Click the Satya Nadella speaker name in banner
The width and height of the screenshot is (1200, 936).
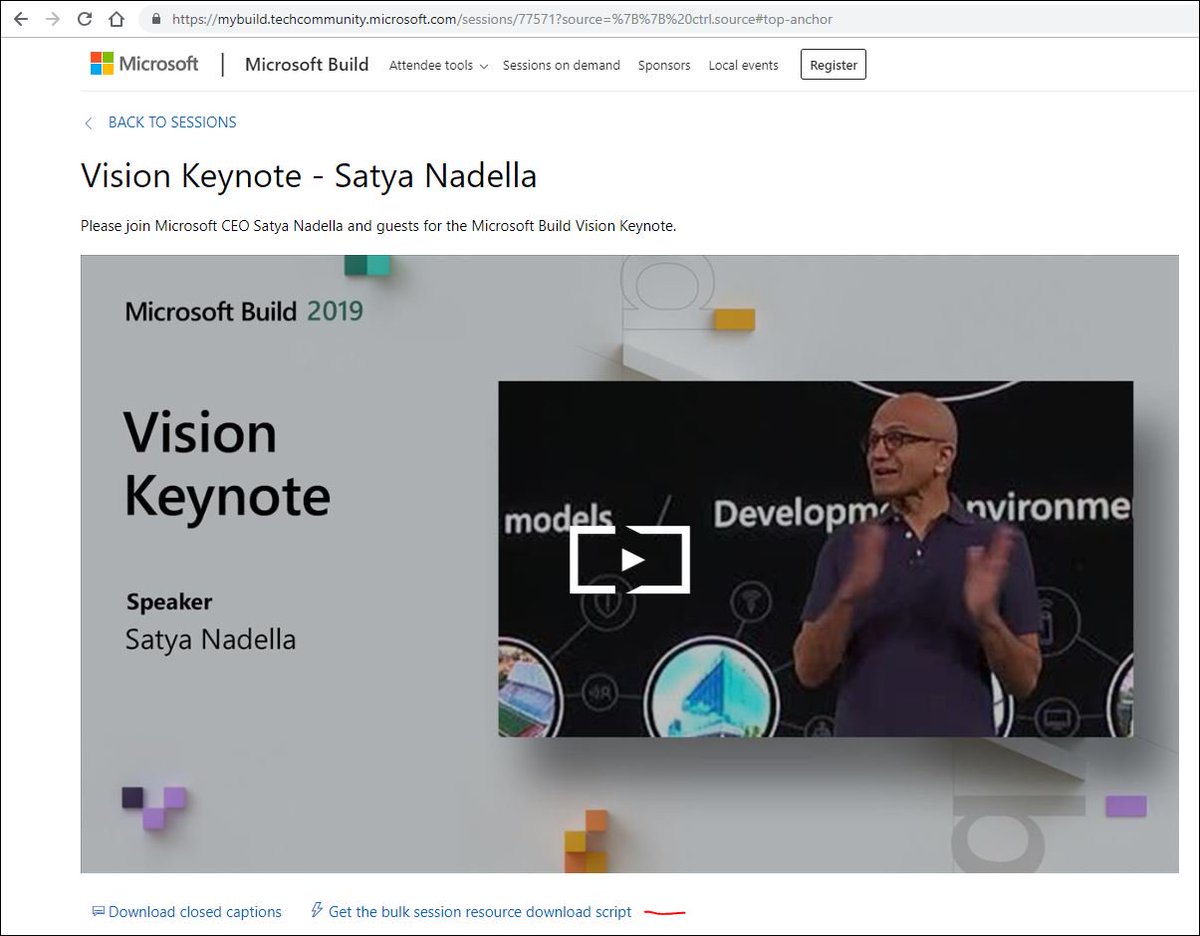point(210,640)
